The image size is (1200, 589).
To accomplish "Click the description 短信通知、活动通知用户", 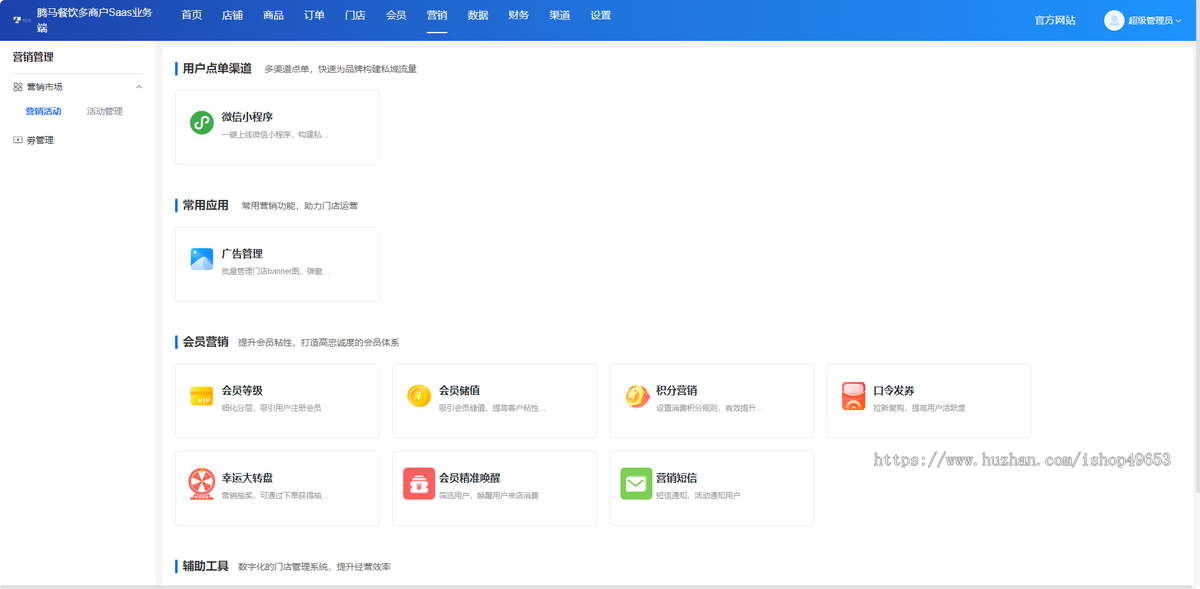I will pyautogui.click(x=697, y=495).
